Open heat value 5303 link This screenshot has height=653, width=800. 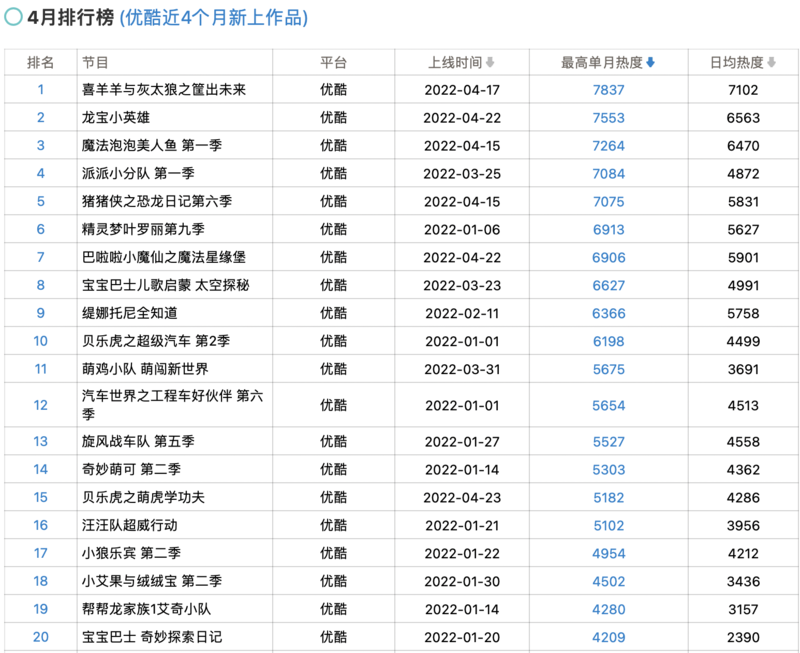tap(608, 470)
